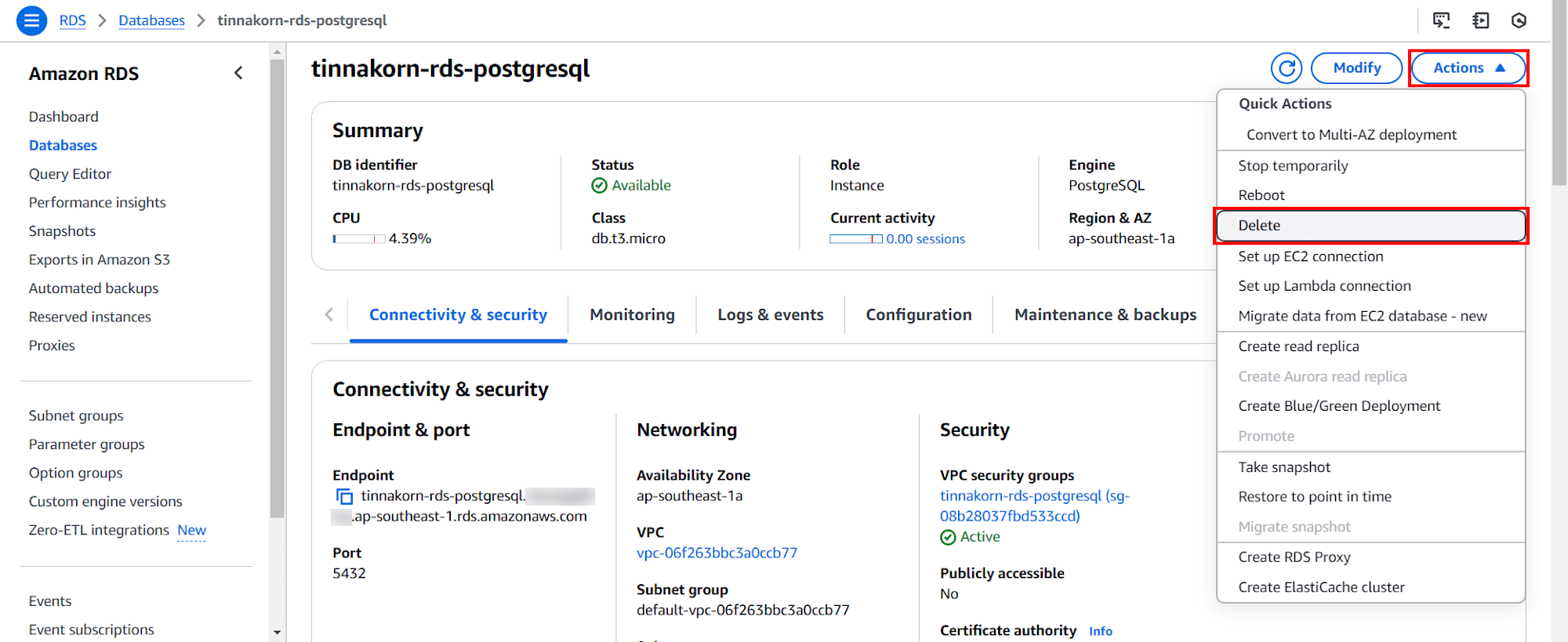Choose Stop temporarily from Actions menu
This screenshot has width=1568, height=642.
coord(1370,166)
